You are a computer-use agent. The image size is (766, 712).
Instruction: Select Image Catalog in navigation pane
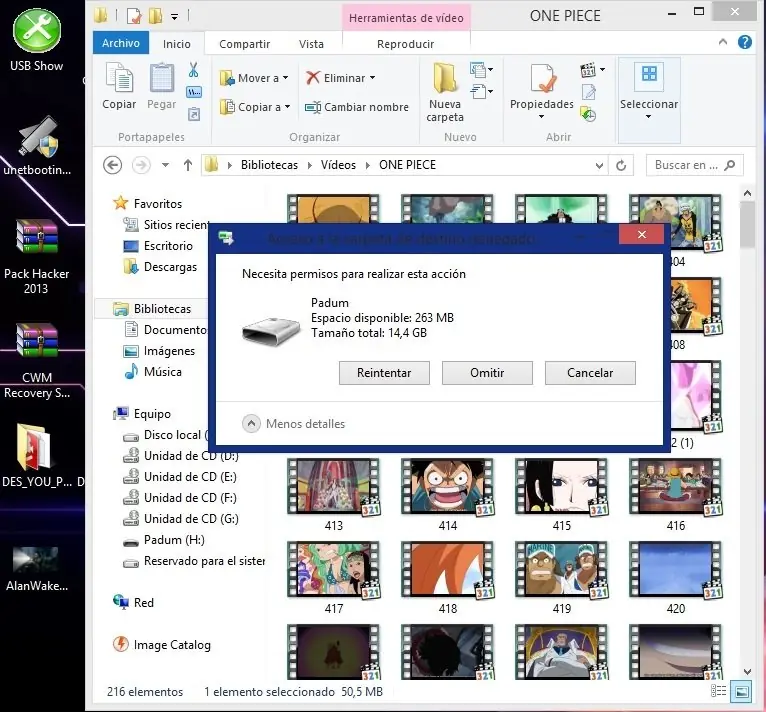(x=162, y=645)
